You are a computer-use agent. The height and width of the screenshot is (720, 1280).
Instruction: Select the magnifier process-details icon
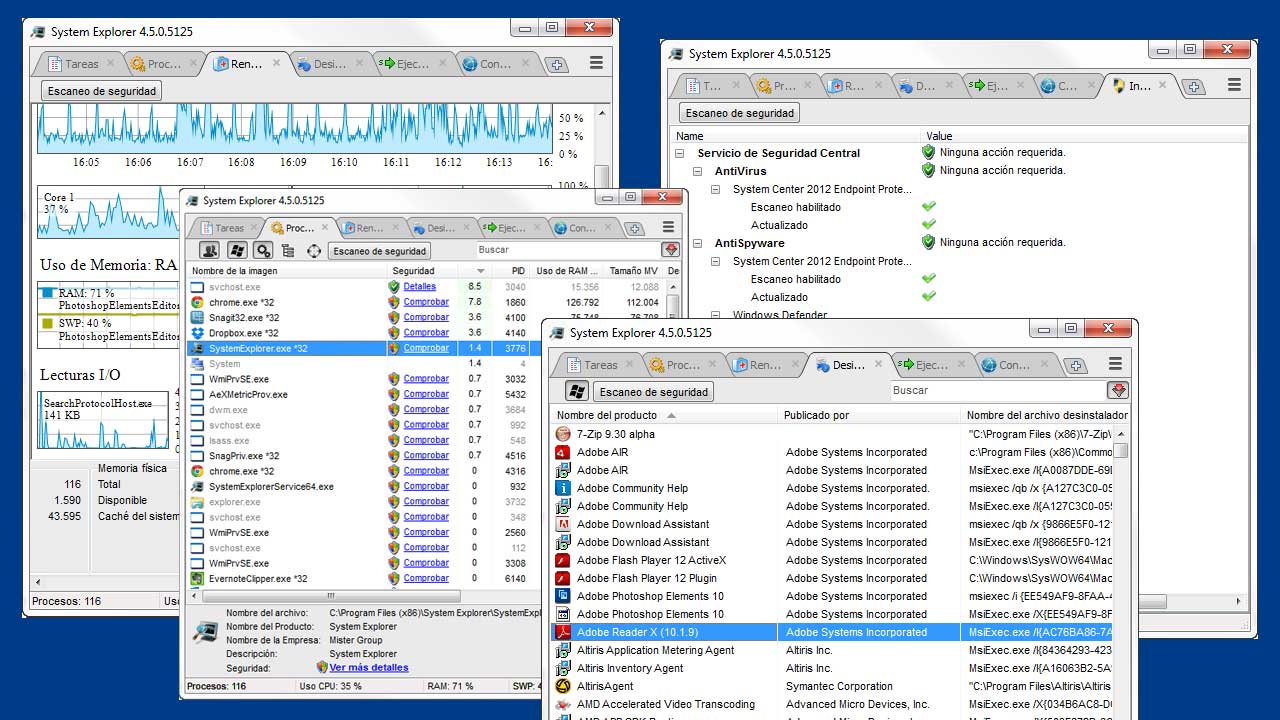coord(264,251)
